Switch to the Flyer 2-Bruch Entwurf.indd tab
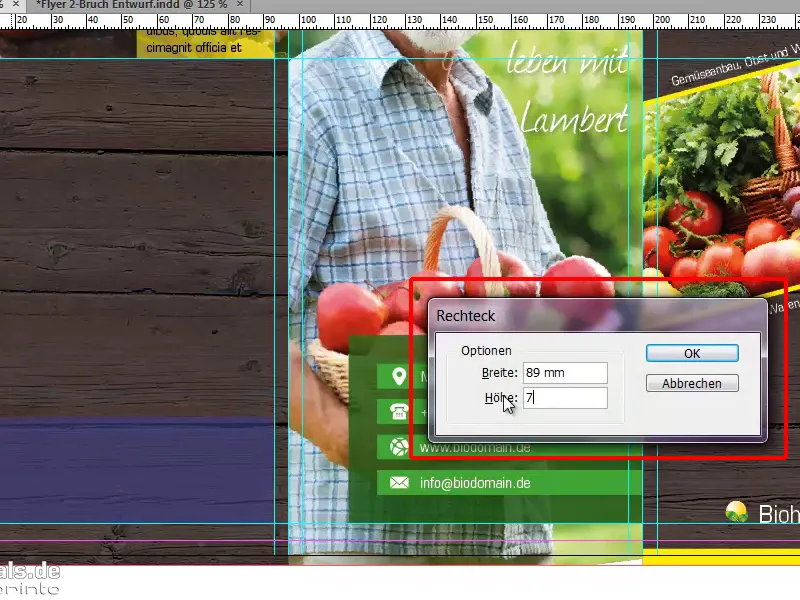Screen dimensions: 800x600 click(x=131, y=5)
